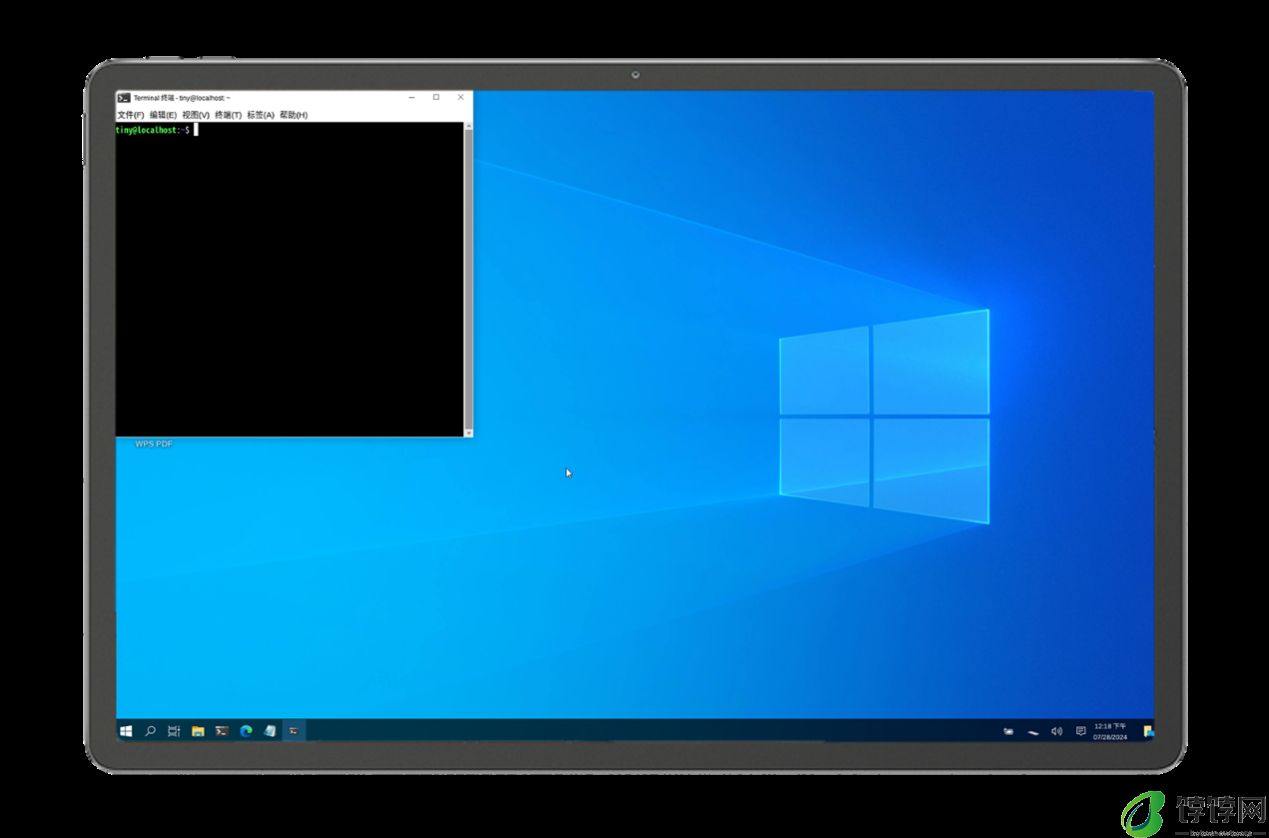This screenshot has height=838, width=1269.
Task: Select the "WPS PDF" desktop label
Action: pyautogui.click(x=154, y=443)
